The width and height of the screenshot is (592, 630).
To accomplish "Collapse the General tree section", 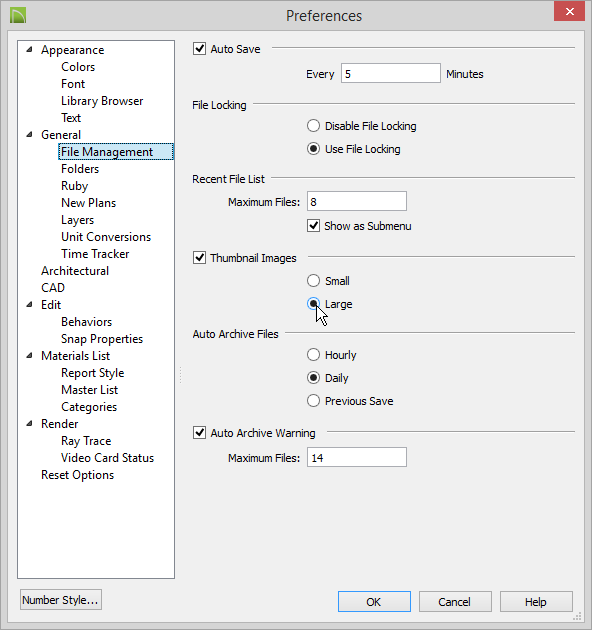I will click(29, 135).
